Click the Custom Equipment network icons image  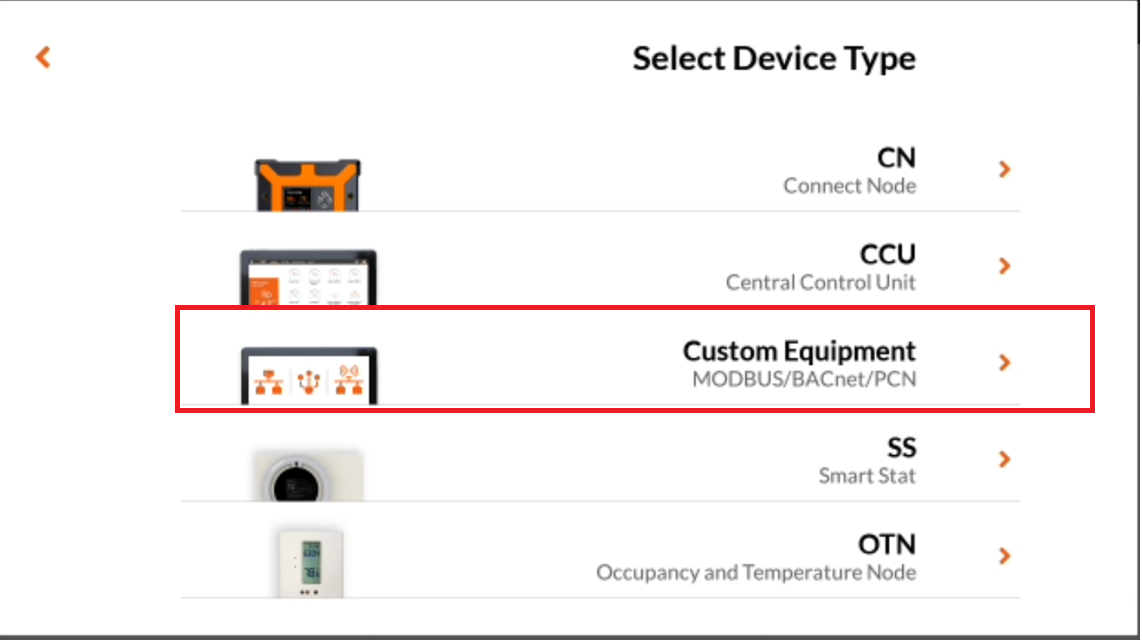(x=309, y=376)
